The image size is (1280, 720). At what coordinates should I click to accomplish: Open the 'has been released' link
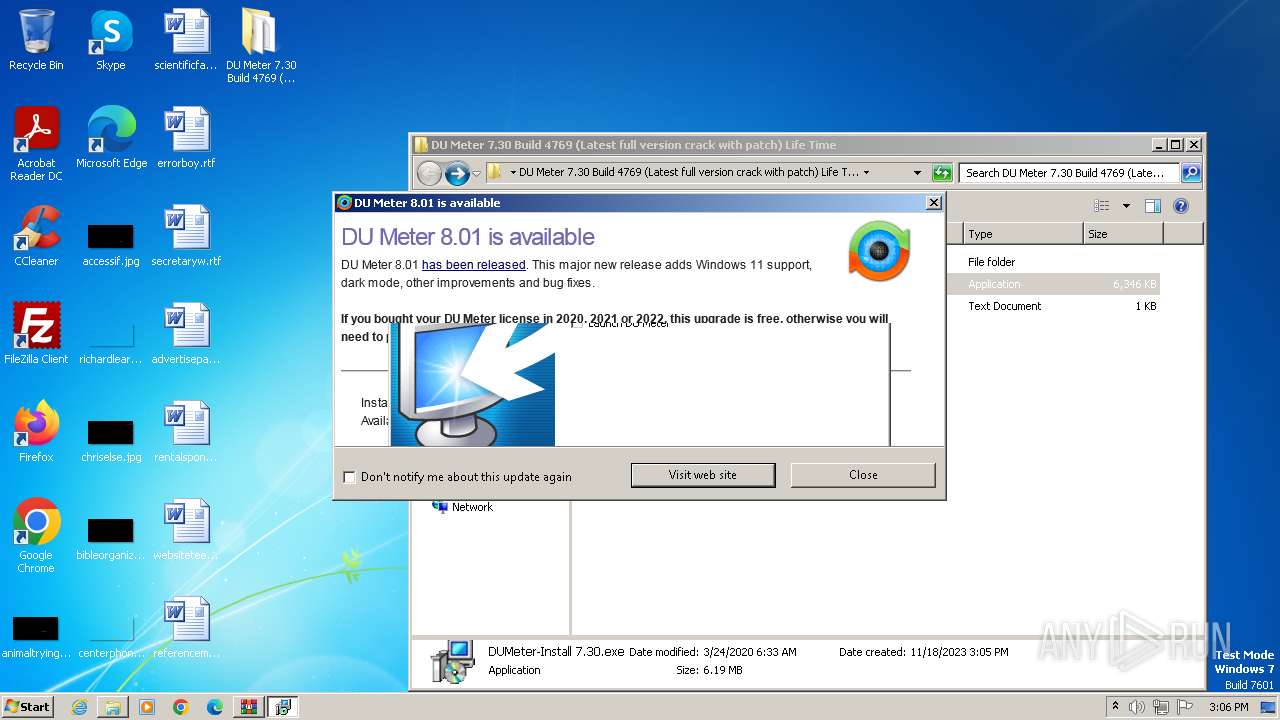click(x=473, y=265)
